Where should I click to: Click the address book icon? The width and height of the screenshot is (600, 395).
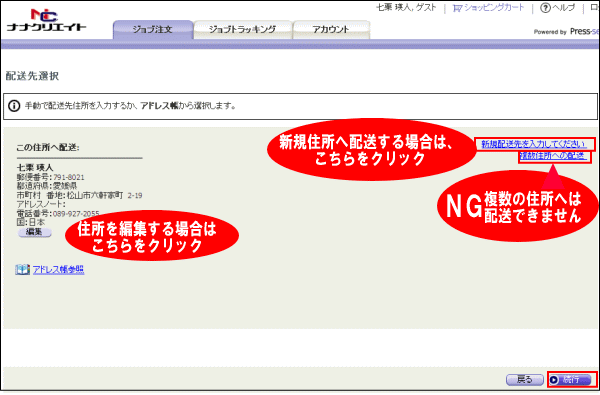23,269
